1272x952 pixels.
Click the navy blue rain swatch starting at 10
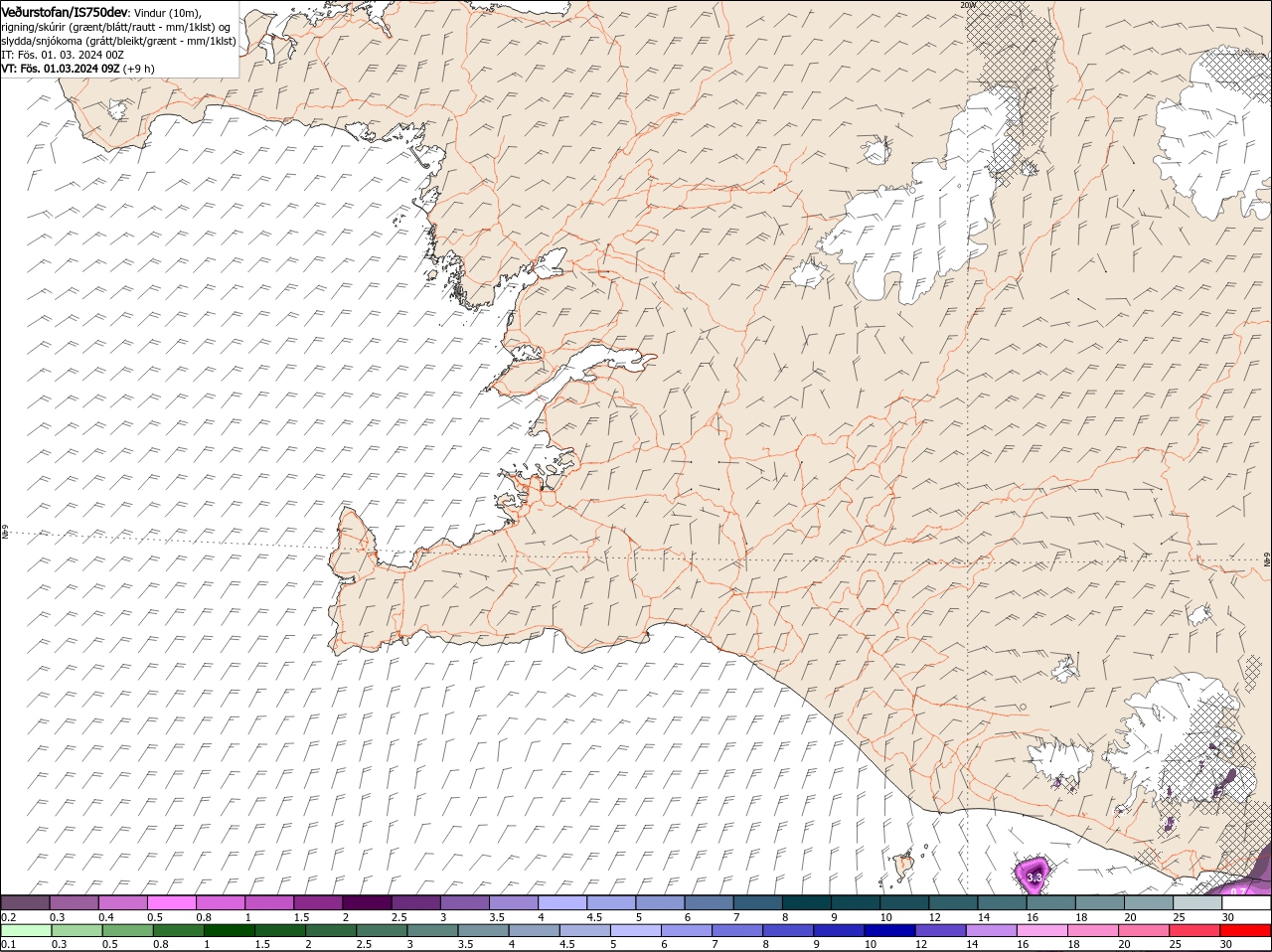[890, 930]
